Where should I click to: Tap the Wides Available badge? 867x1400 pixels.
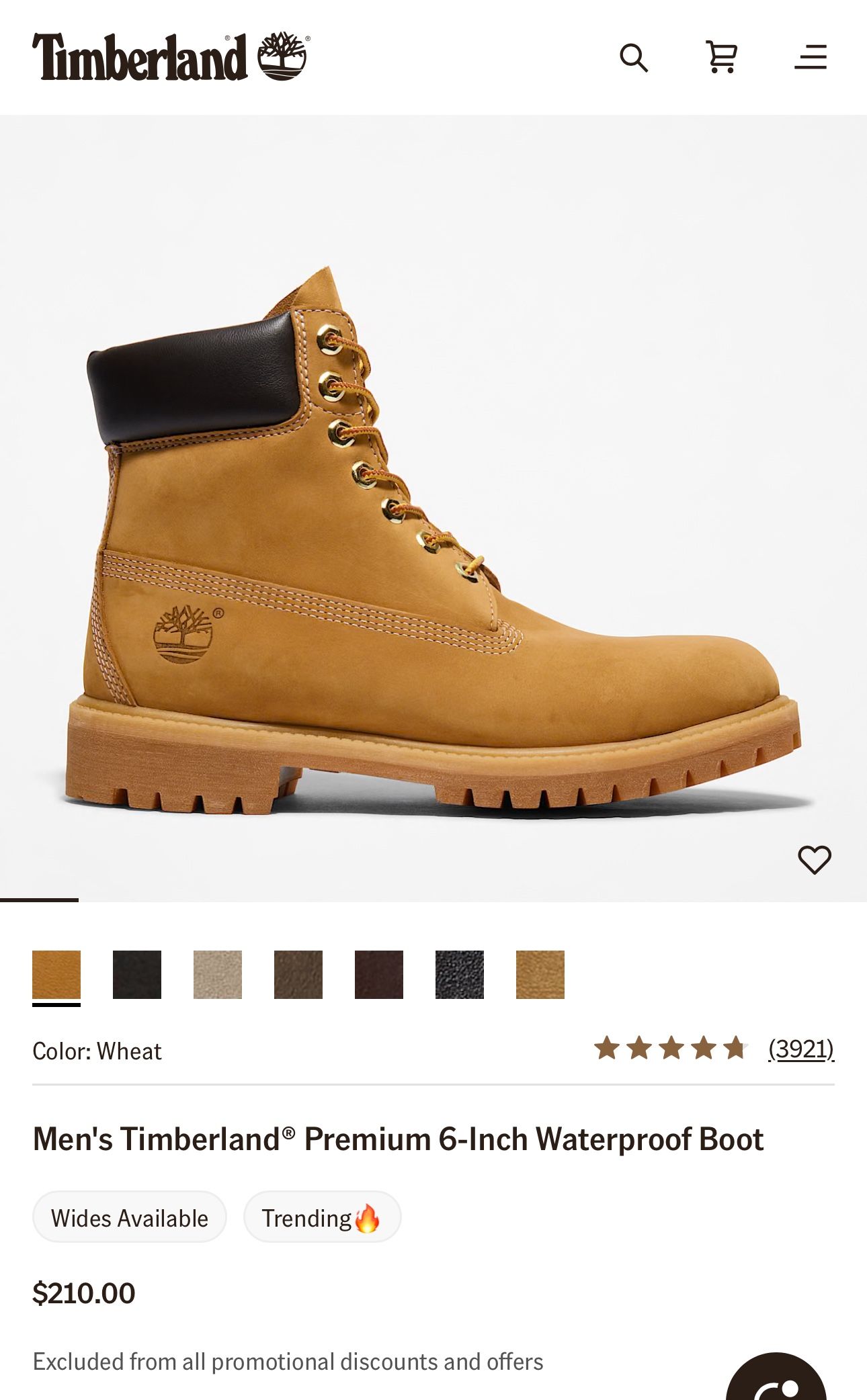pyautogui.click(x=130, y=1217)
